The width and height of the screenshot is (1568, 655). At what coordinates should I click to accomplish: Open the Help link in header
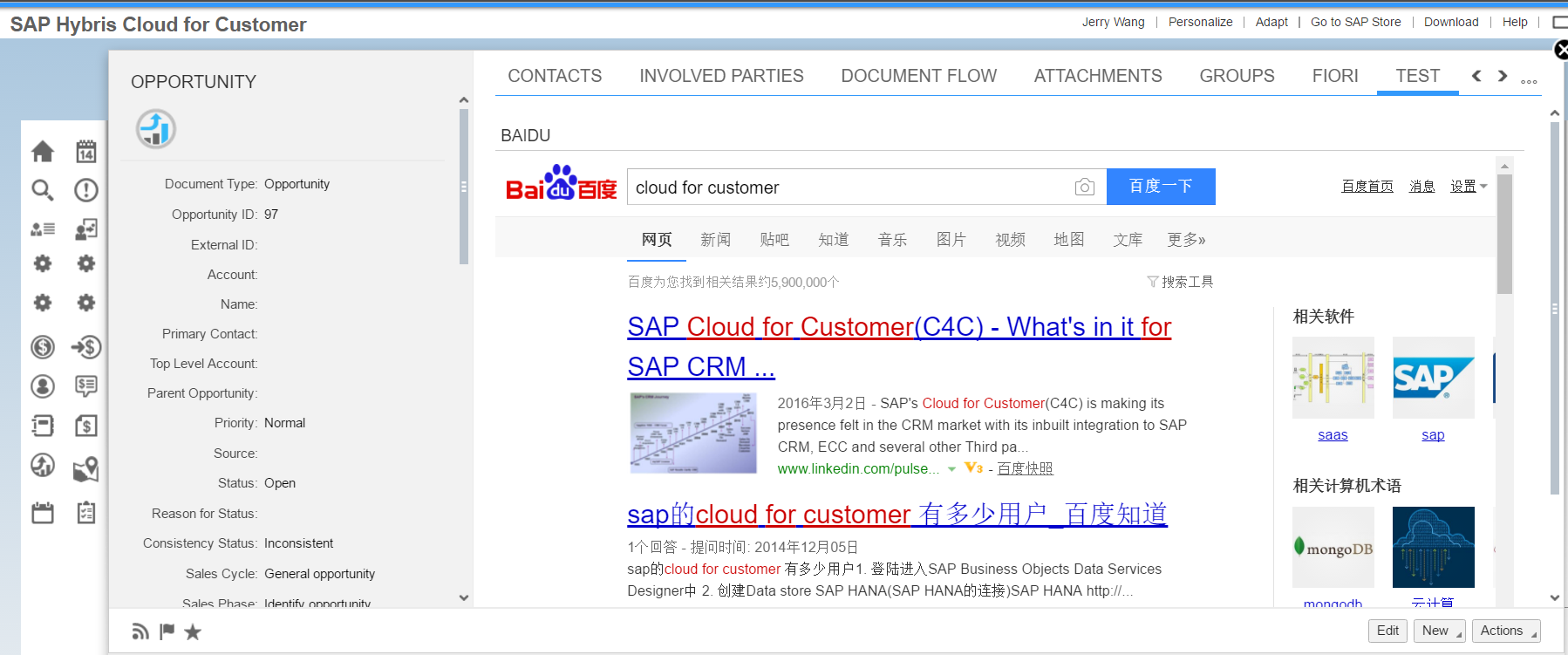click(x=1515, y=22)
